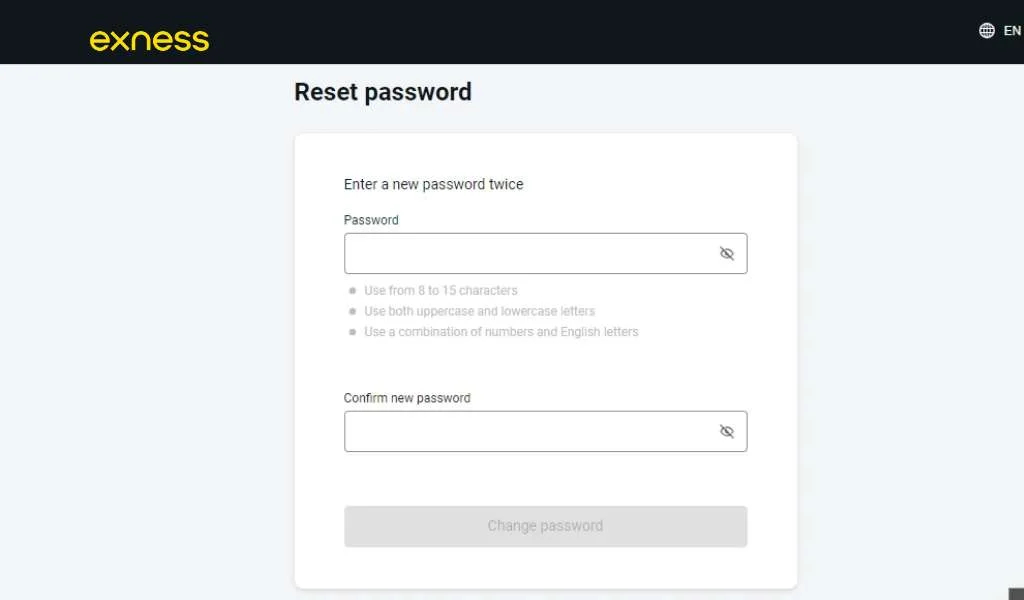The image size is (1024, 600).
Task: Select the Exness brand icon top left
Action: click(148, 39)
